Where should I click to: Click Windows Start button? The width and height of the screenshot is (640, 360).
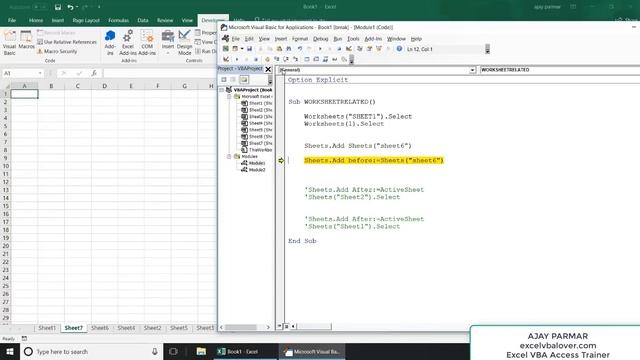tap(10, 351)
